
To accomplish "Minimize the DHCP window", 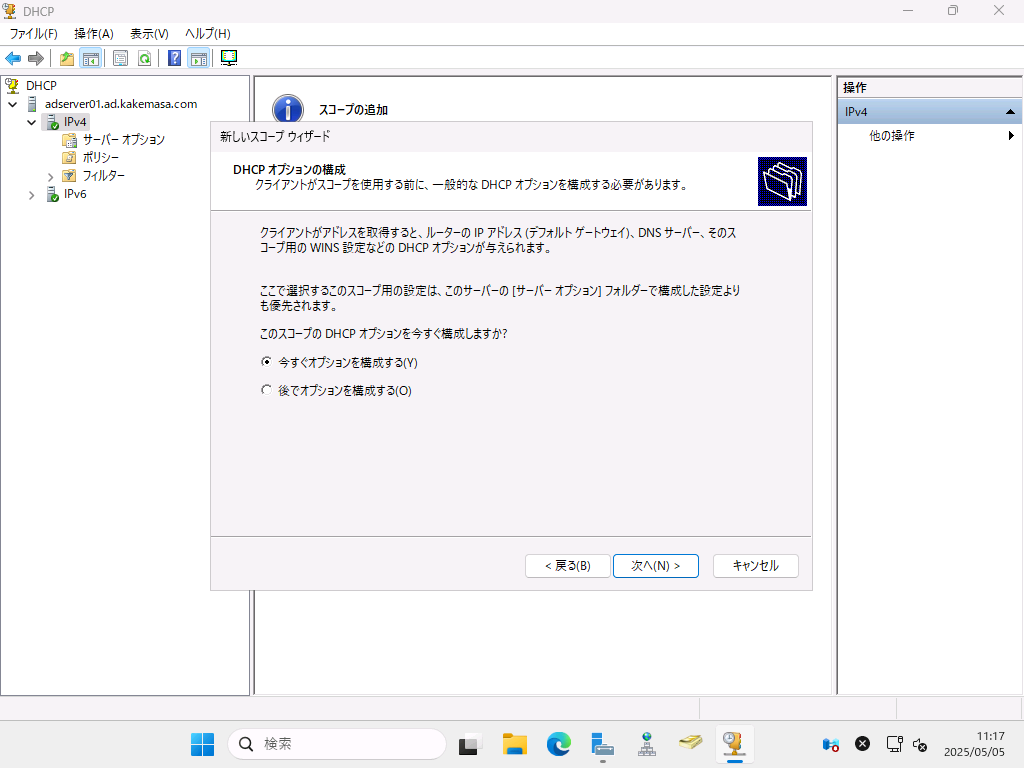I will tap(908, 10).
